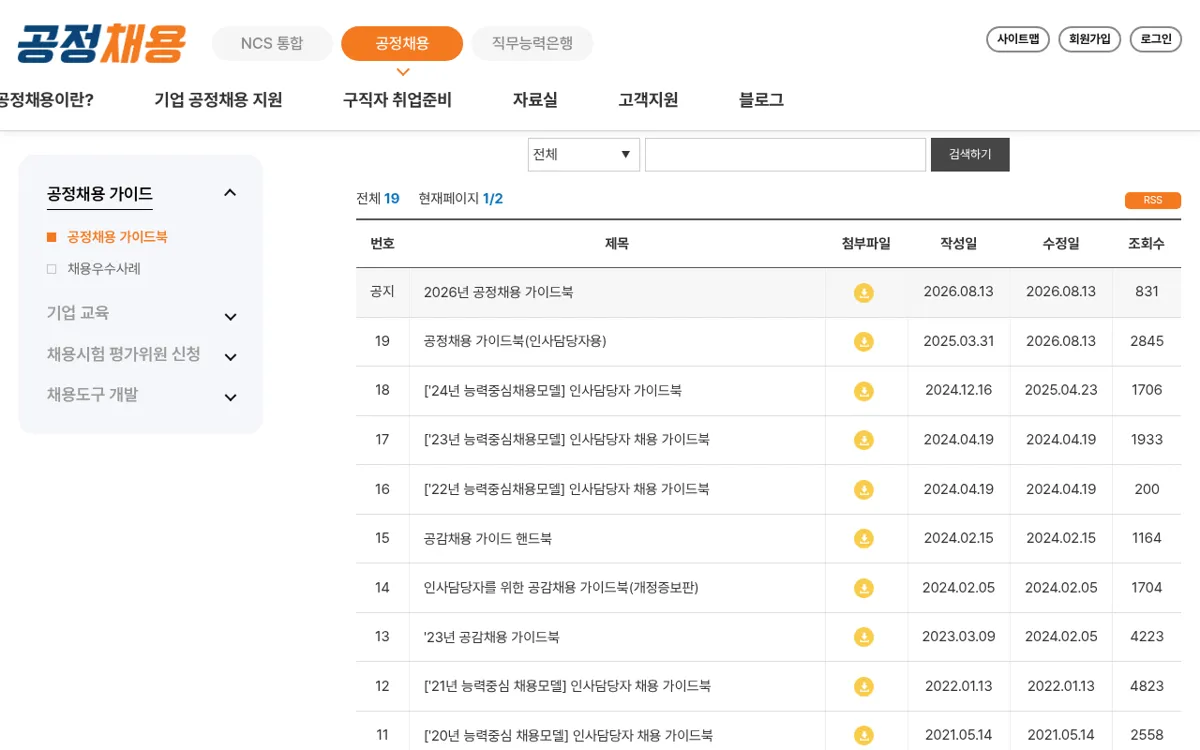The image size is (1200, 750).
Task: Download attachment for 2026년 공정채용 가이드북 notice
Action: coord(864,293)
